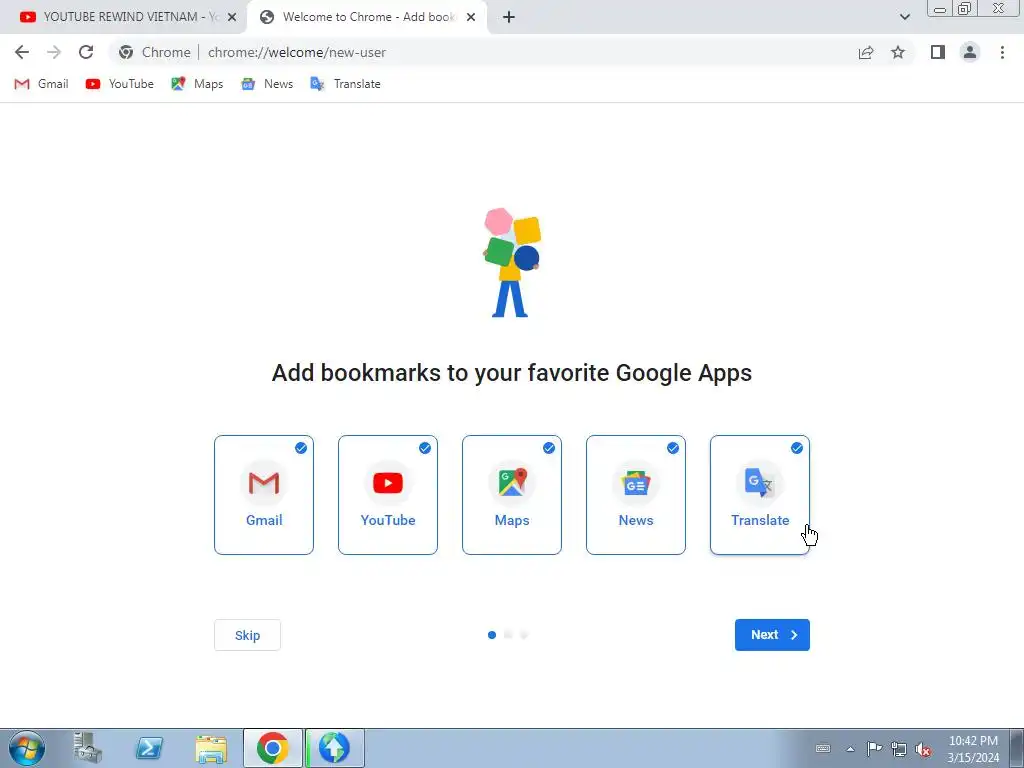1024x768 pixels.
Task: Uncheck the YouTube card checkmark
Action: point(424,448)
